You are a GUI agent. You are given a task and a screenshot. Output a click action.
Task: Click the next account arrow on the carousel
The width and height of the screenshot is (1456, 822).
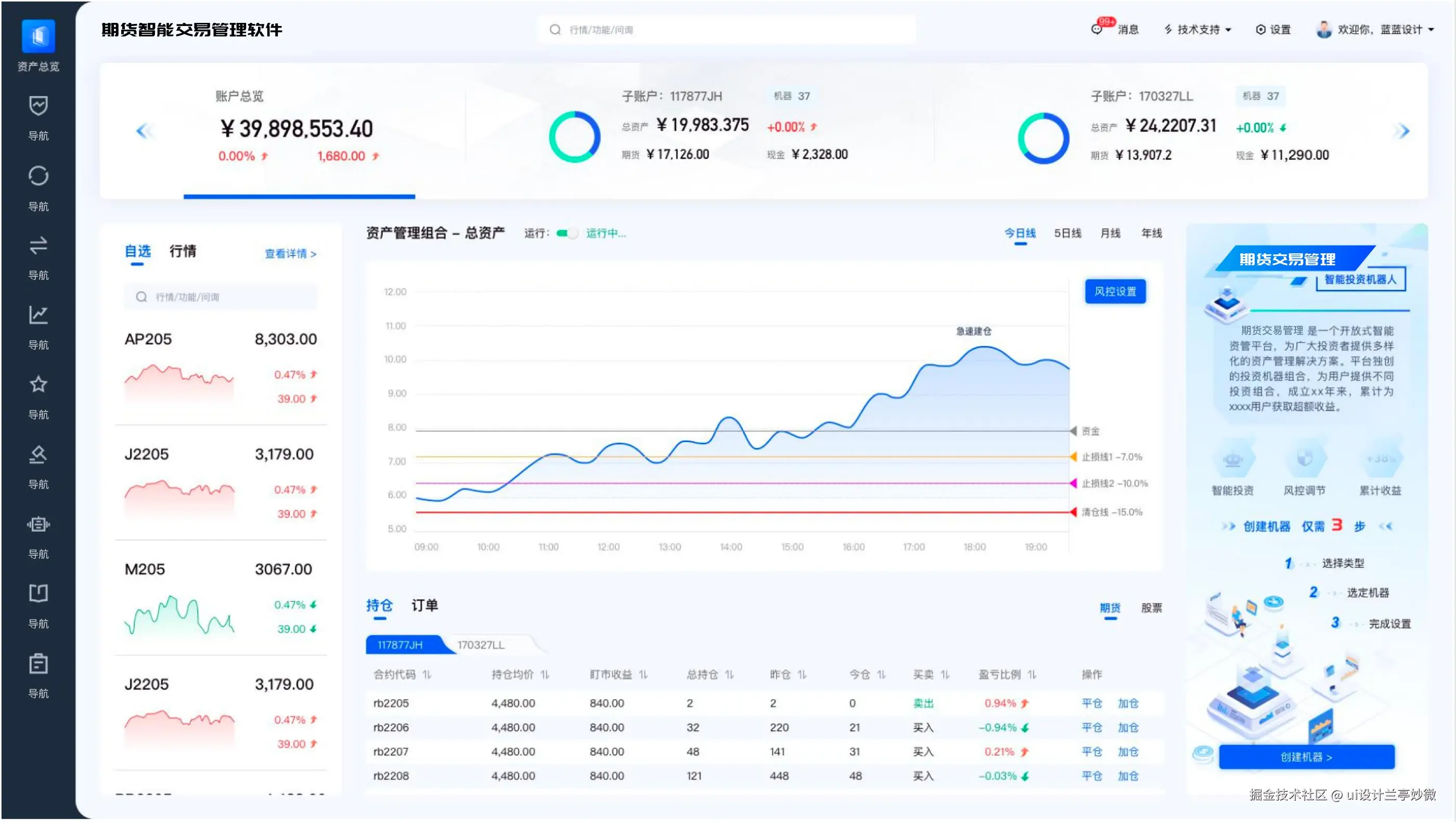tap(1402, 131)
